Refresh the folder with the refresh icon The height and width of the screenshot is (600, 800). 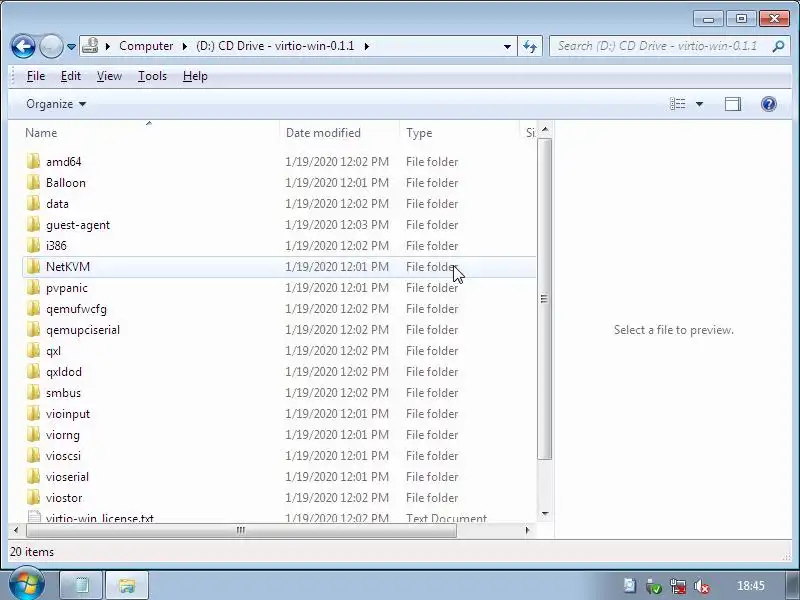[x=530, y=46]
